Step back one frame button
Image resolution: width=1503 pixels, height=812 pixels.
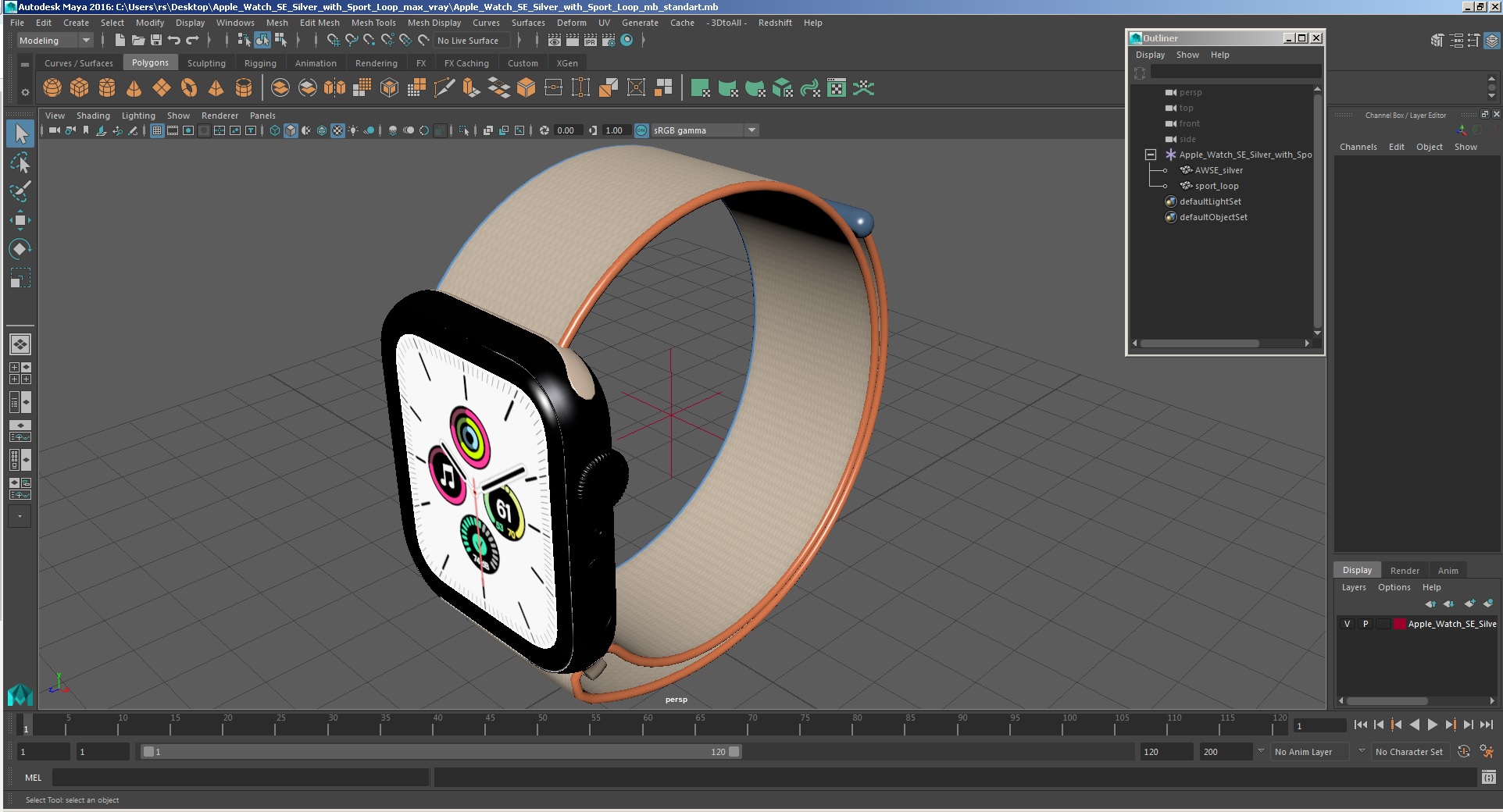1378,725
